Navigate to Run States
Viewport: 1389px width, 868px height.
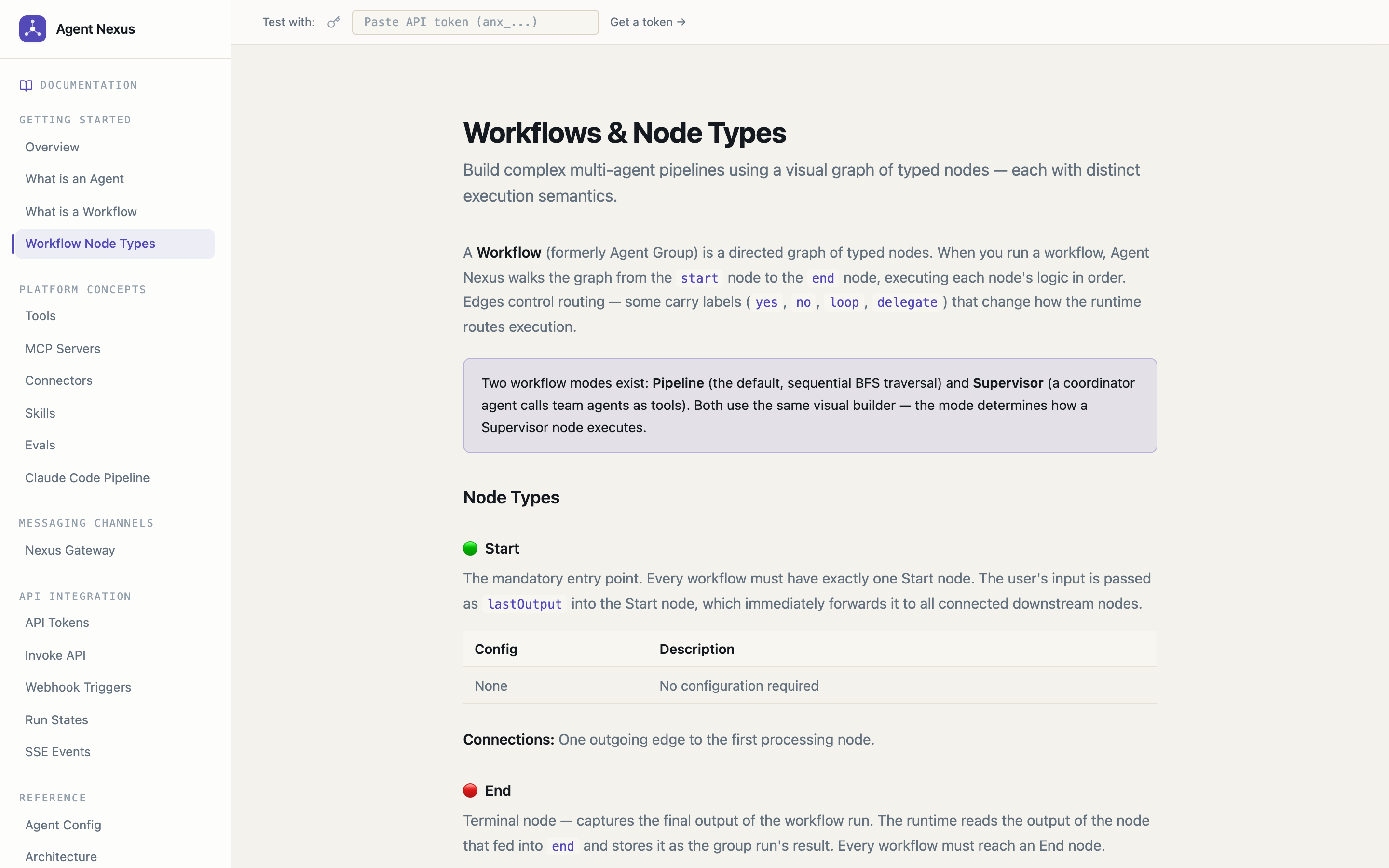pyautogui.click(x=56, y=720)
